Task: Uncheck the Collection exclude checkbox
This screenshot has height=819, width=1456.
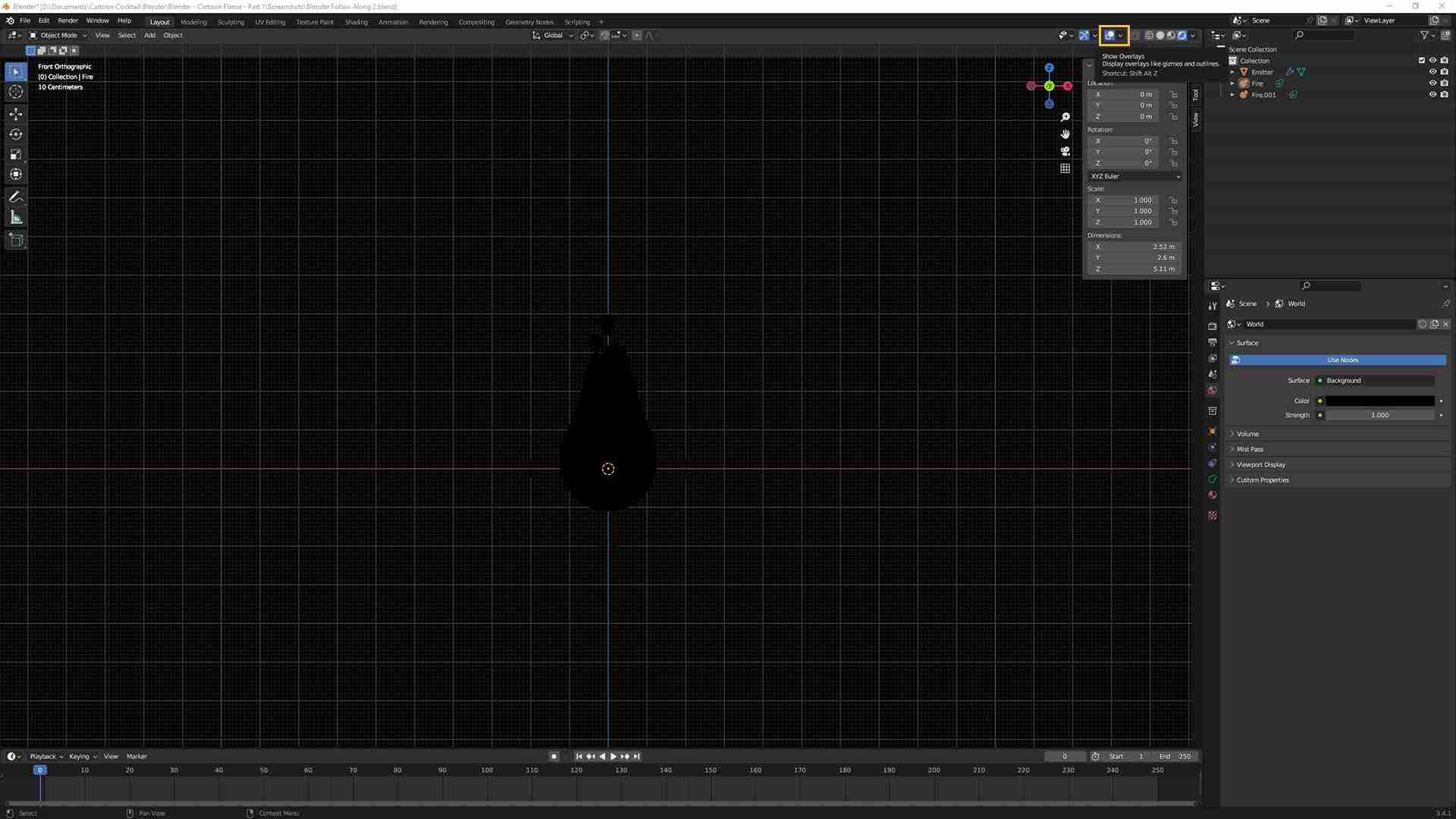Action: (x=1422, y=61)
